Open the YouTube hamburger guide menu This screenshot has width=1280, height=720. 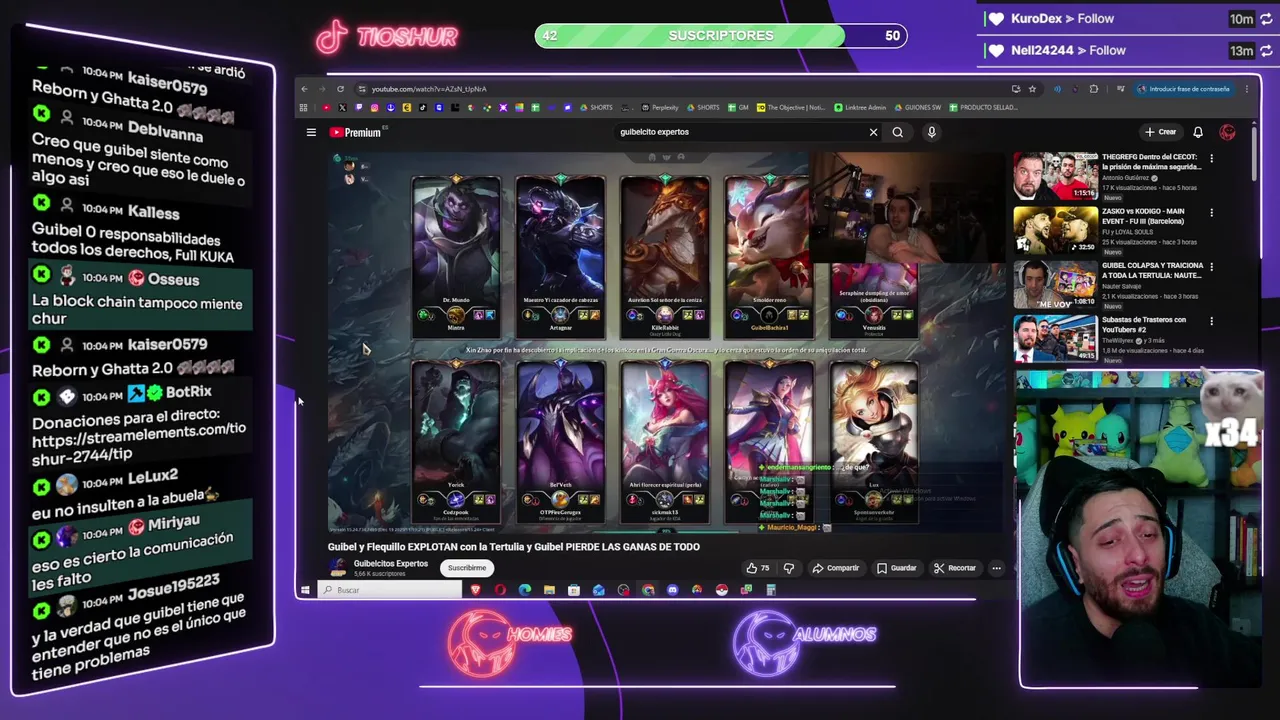[311, 132]
